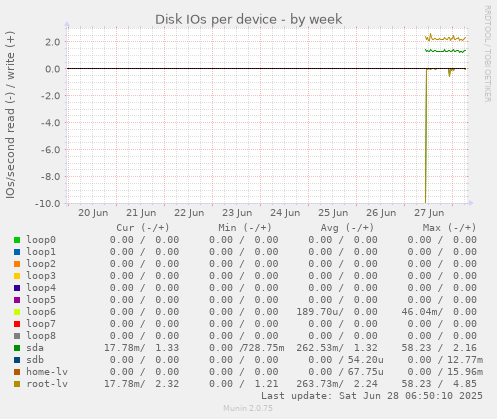
Task: Click the 24 Jun x-axis label
Action: click(285, 213)
